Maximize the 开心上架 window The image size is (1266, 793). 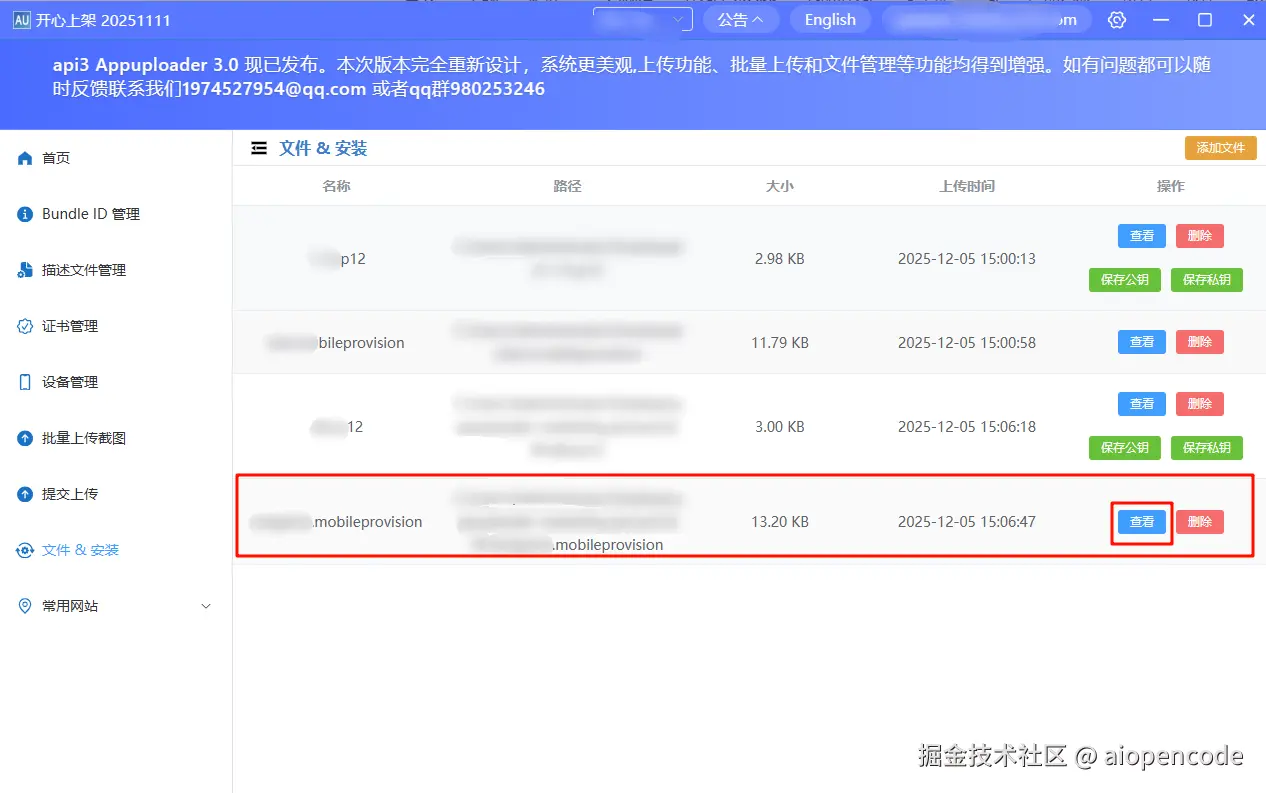1205,20
